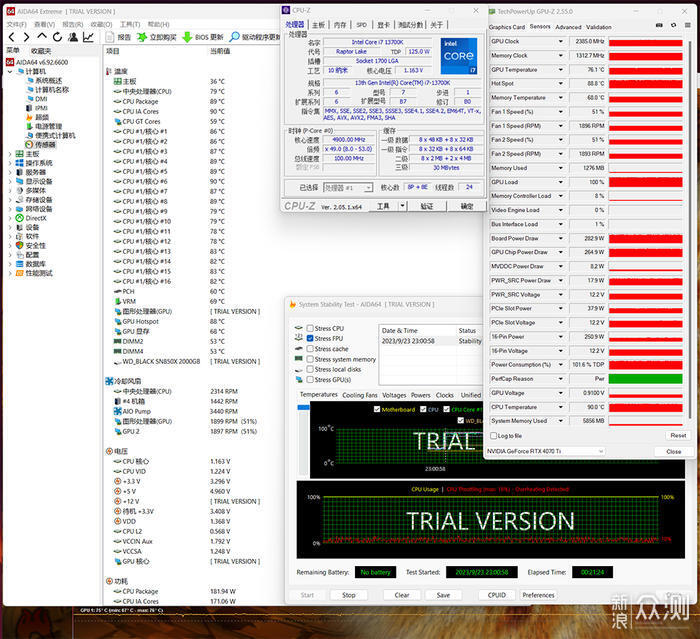Open AIDA64 line chart toolbar icon
This screenshot has height=639, width=700.
pyautogui.click(x=88, y=37)
